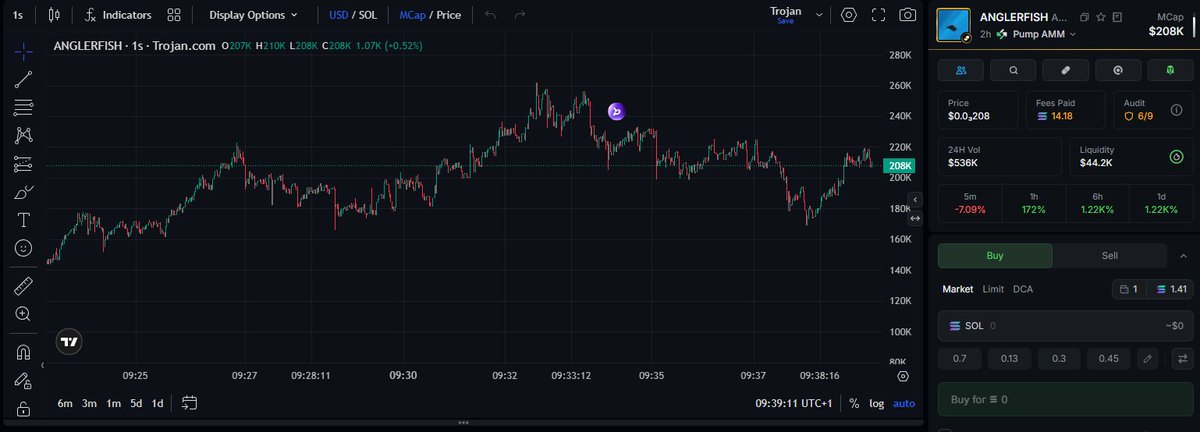Set the chart range to 5d

pos(136,403)
